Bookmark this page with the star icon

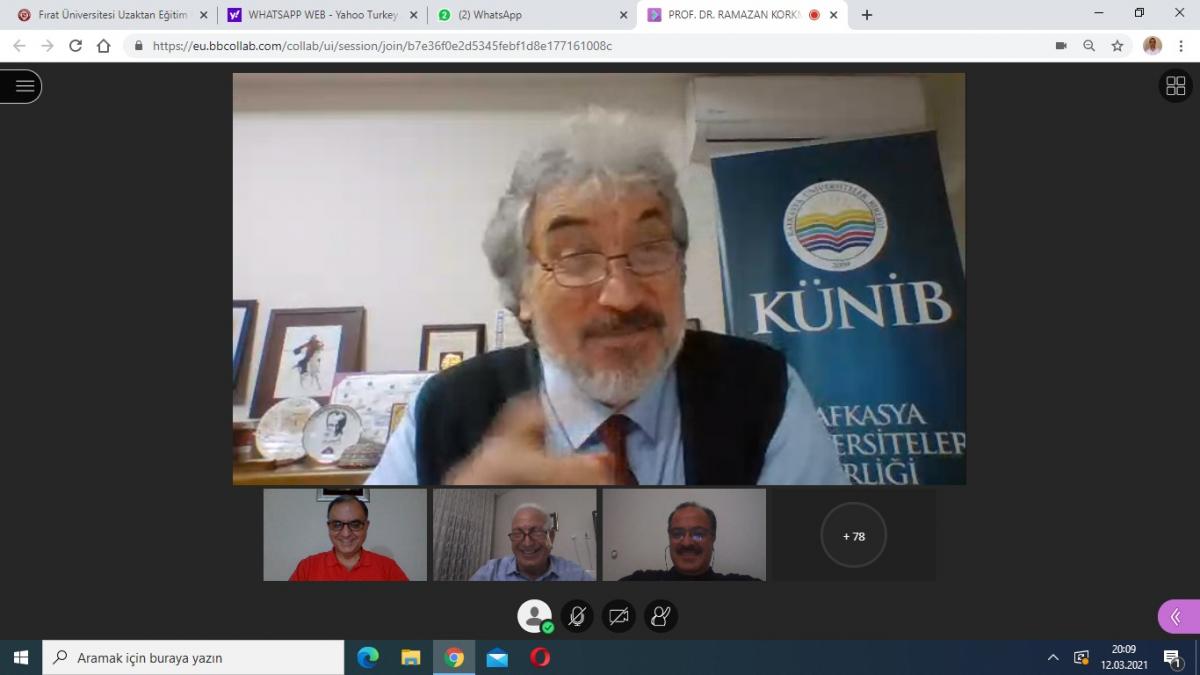click(x=1117, y=46)
